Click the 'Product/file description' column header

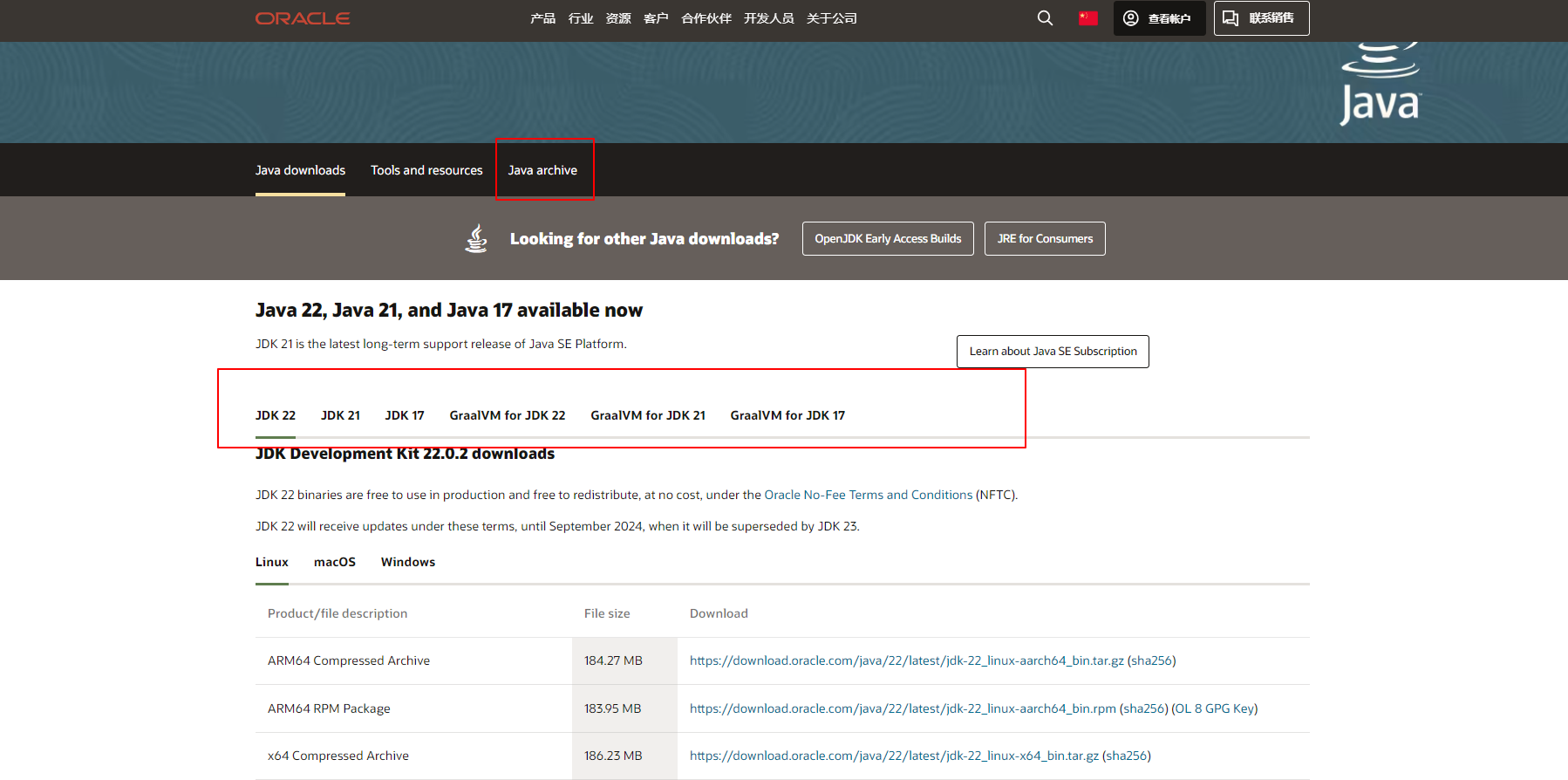click(337, 613)
